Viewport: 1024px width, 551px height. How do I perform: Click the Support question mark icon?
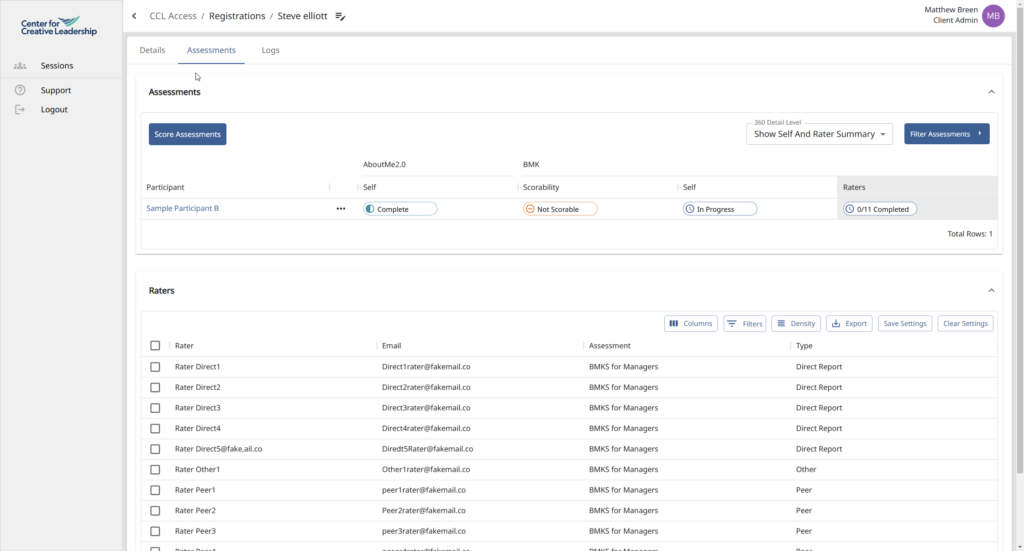[20, 90]
